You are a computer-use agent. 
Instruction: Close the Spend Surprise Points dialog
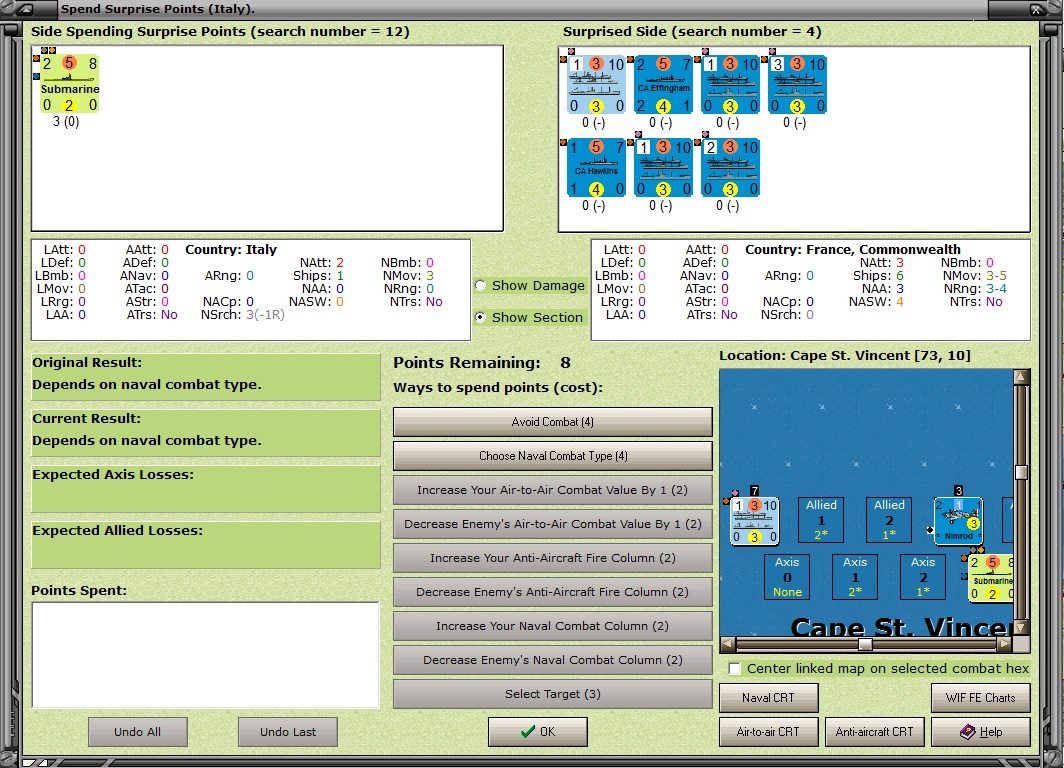click(1037, 9)
